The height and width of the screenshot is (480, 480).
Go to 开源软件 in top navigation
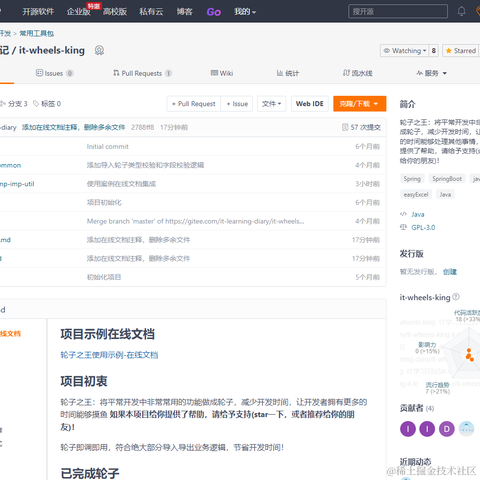coord(38,12)
